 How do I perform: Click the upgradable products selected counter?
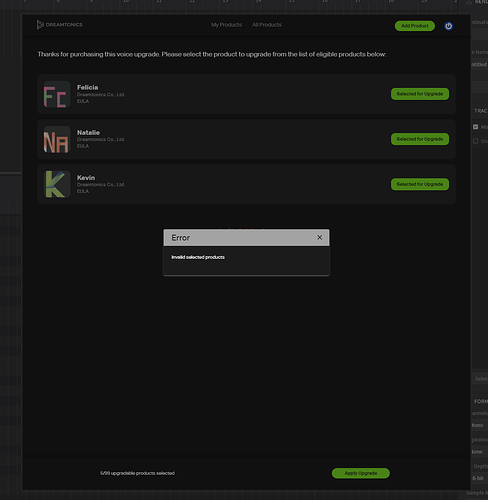[x=137, y=473]
